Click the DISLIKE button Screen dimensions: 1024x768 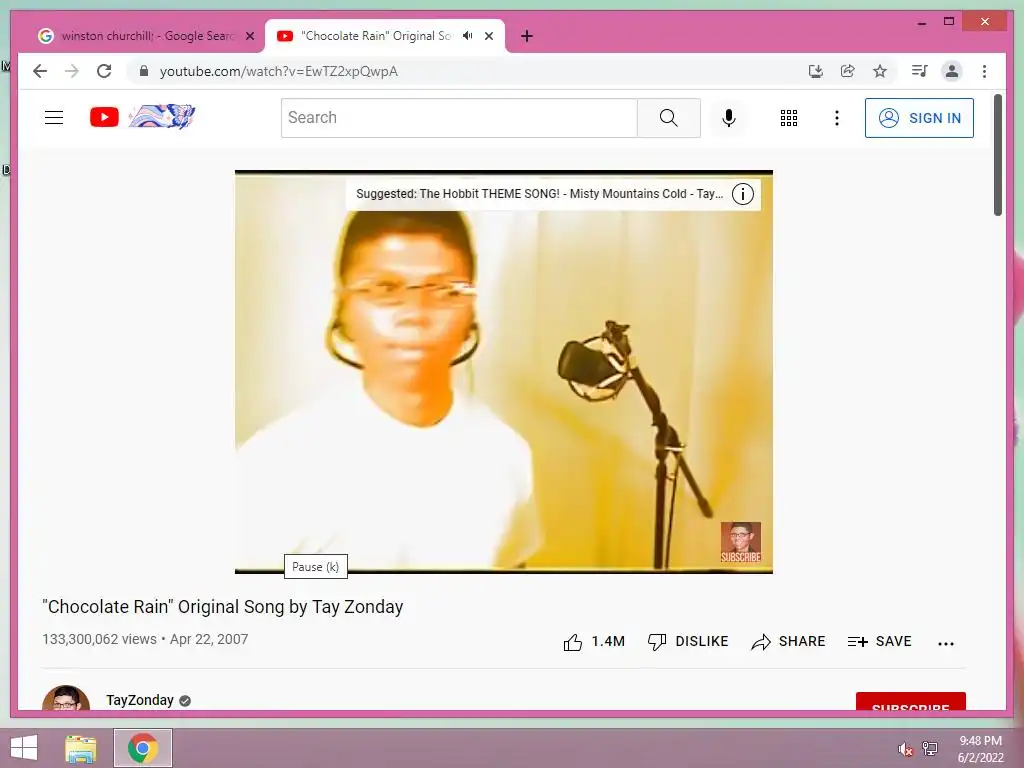tap(687, 642)
